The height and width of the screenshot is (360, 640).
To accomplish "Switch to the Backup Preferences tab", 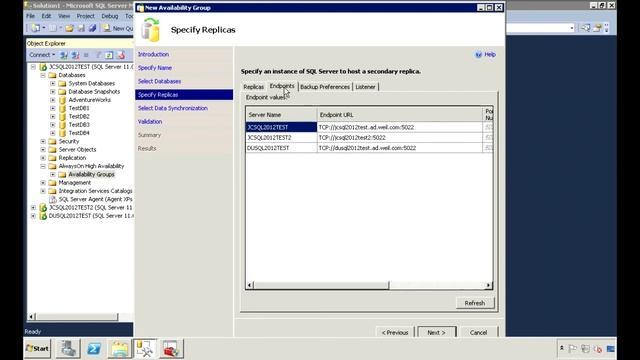I will click(325, 87).
